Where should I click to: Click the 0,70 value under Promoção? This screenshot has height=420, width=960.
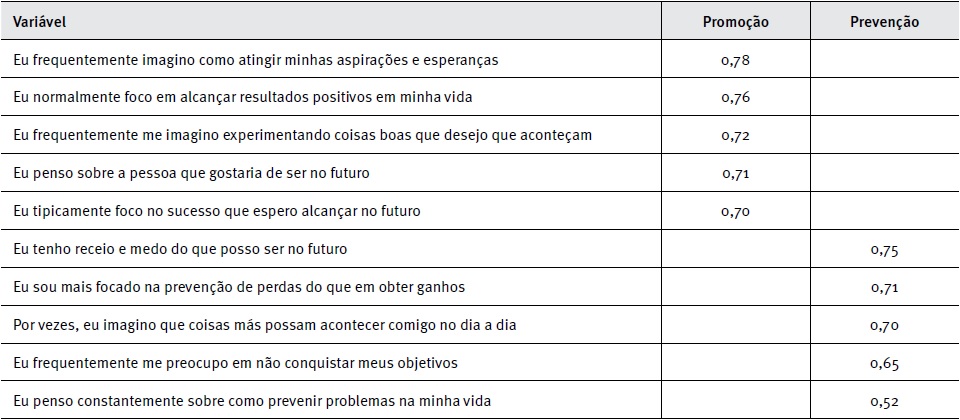pos(734,211)
